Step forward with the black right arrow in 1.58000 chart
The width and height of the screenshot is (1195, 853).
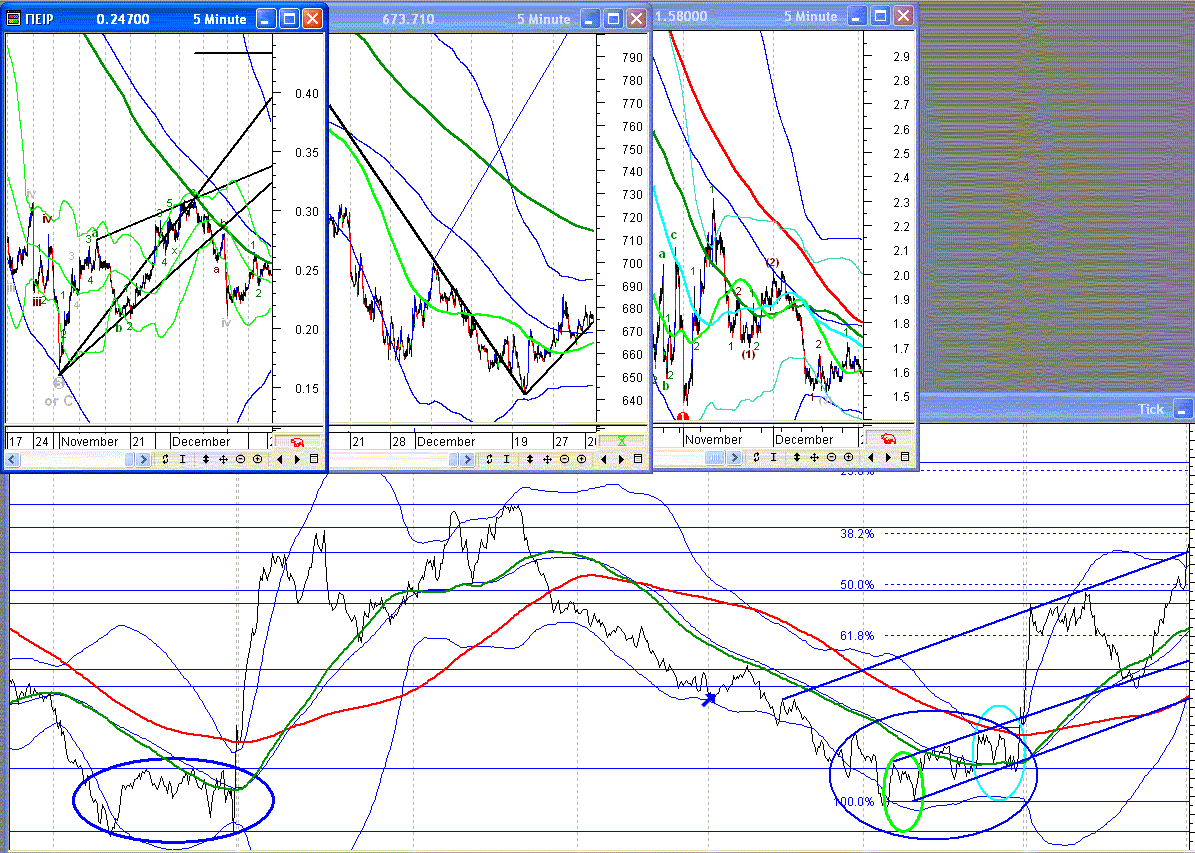click(x=888, y=457)
